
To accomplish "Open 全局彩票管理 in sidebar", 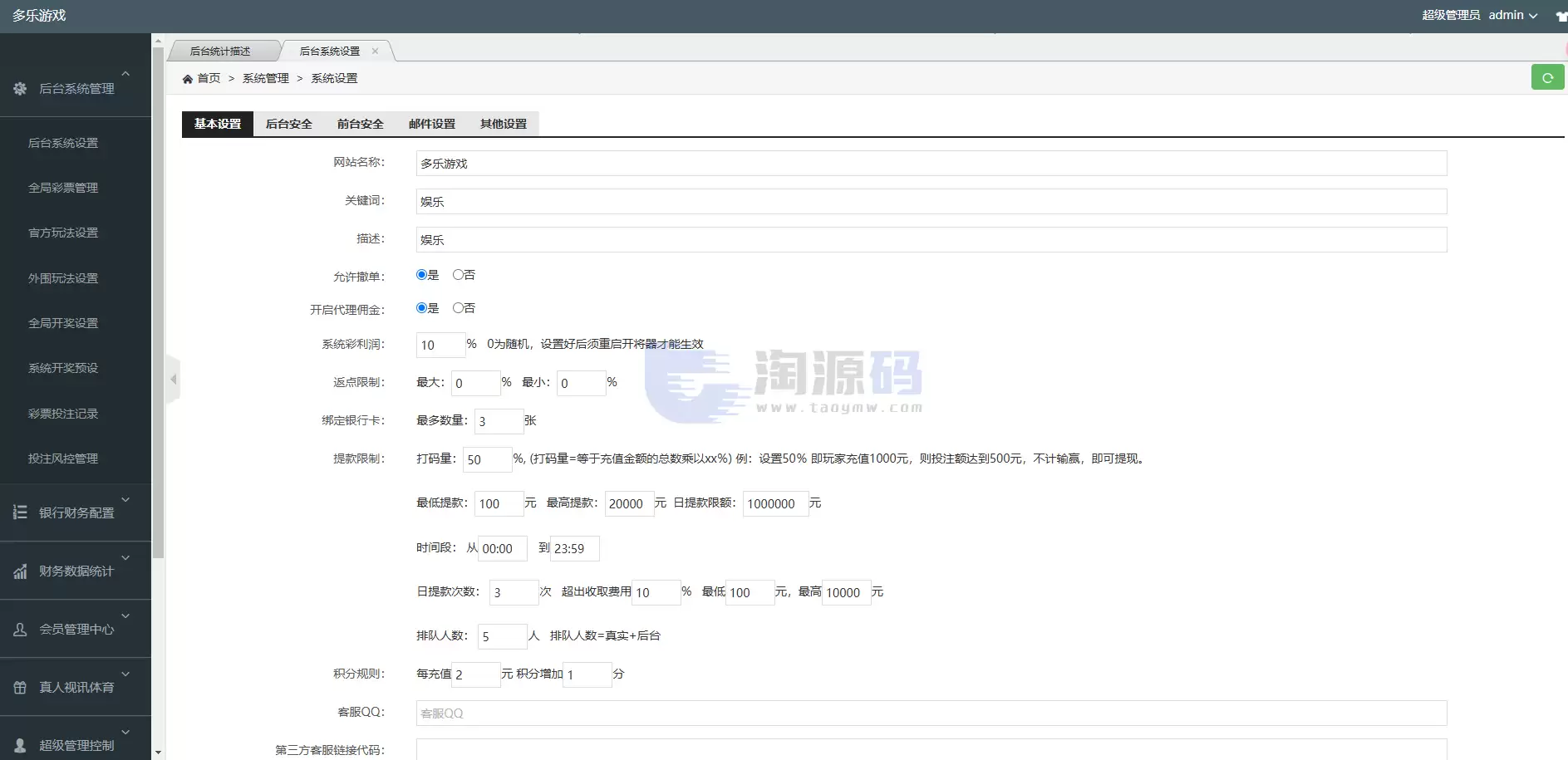I will coord(63,188).
